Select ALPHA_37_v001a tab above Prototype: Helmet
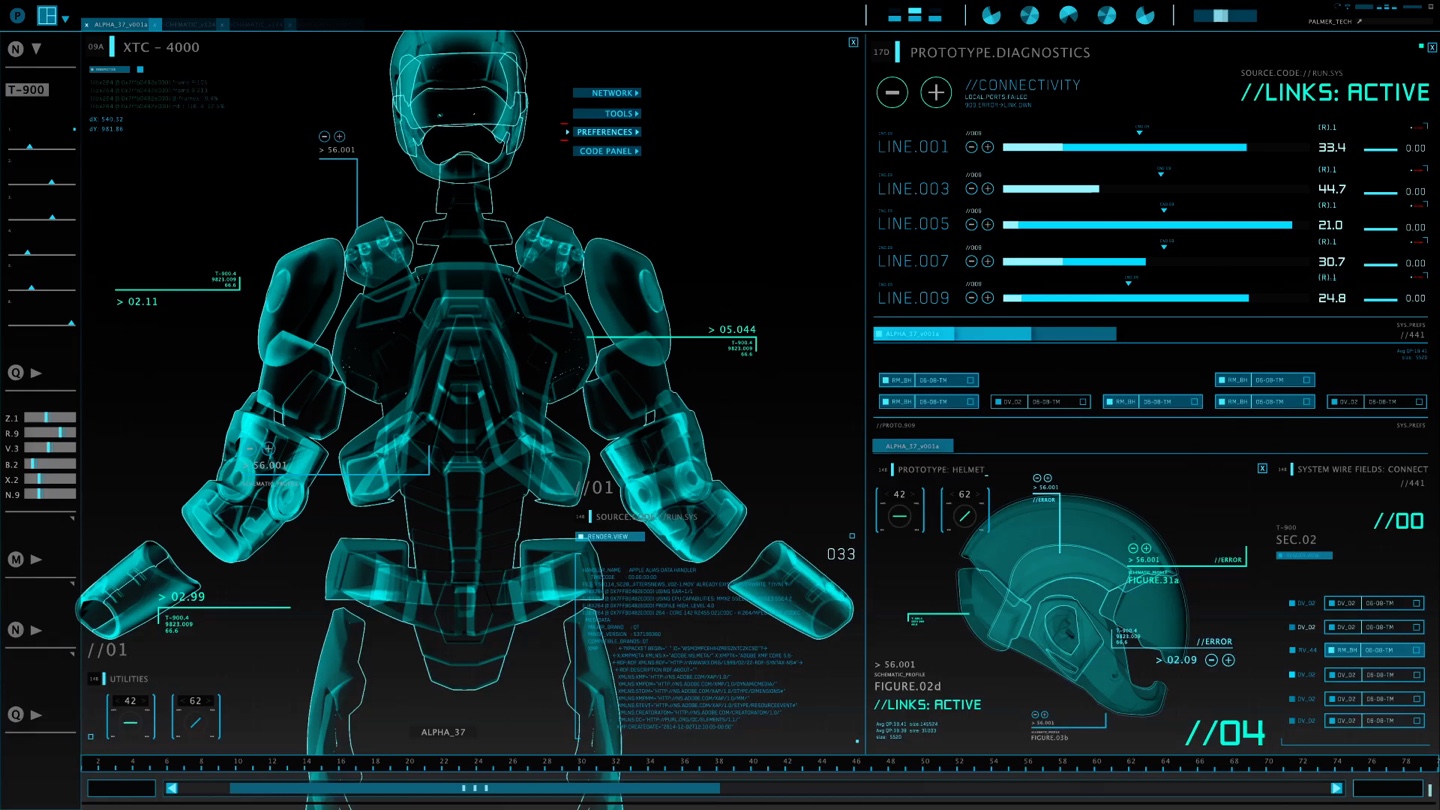This screenshot has height=810, width=1440. pos(913,446)
